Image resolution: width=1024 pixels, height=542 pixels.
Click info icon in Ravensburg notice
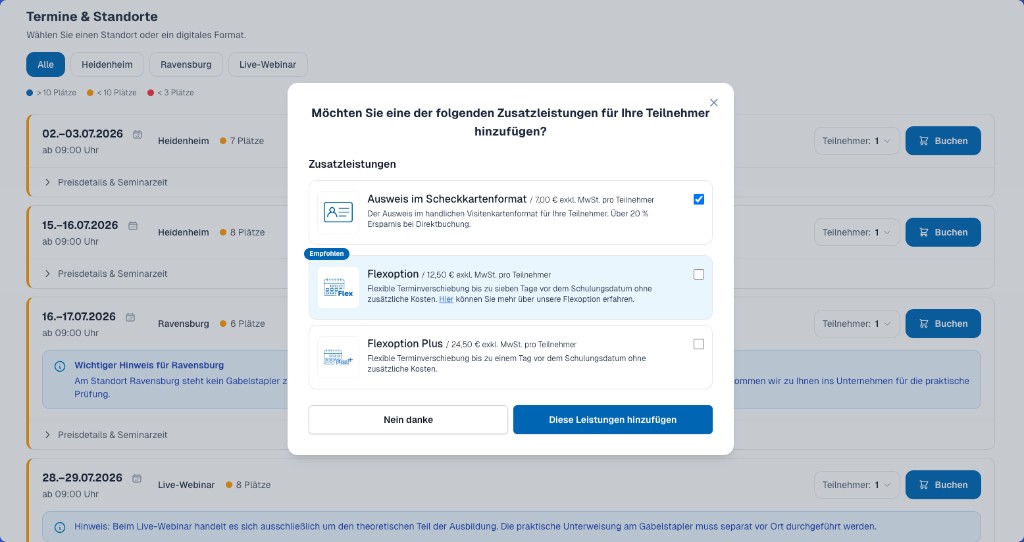(x=59, y=366)
